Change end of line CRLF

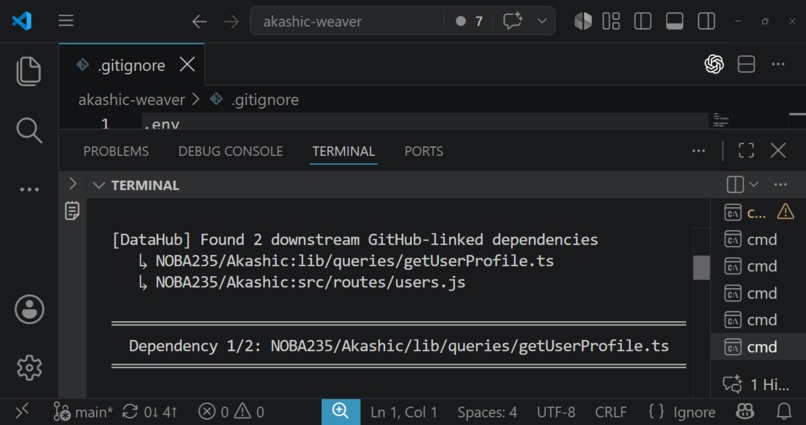pos(611,412)
